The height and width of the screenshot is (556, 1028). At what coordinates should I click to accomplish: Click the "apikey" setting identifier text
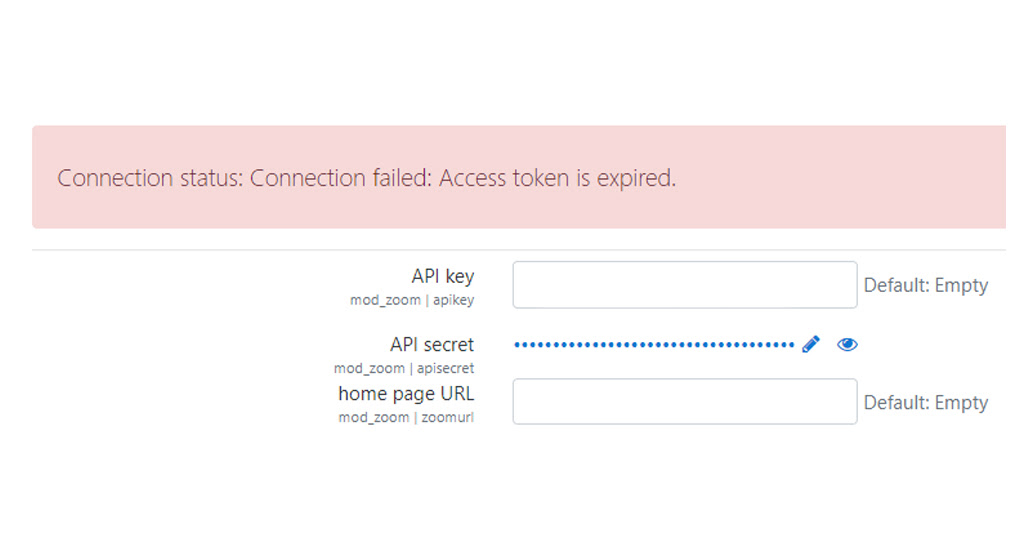pyautogui.click(x=453, y=300)
